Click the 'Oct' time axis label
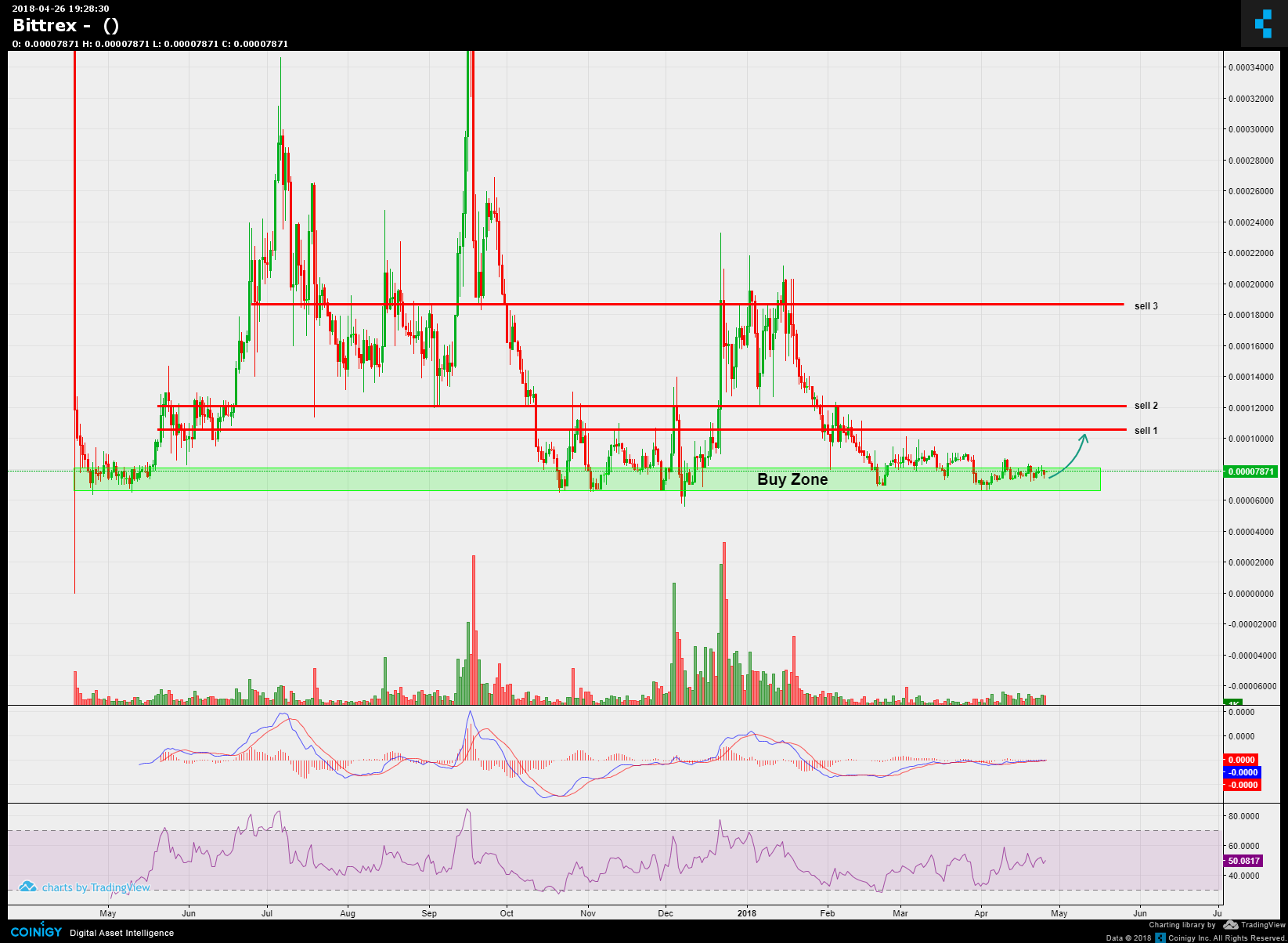Image resolution: width=1288 pixels, height=943 pixels. click(507, 913)
